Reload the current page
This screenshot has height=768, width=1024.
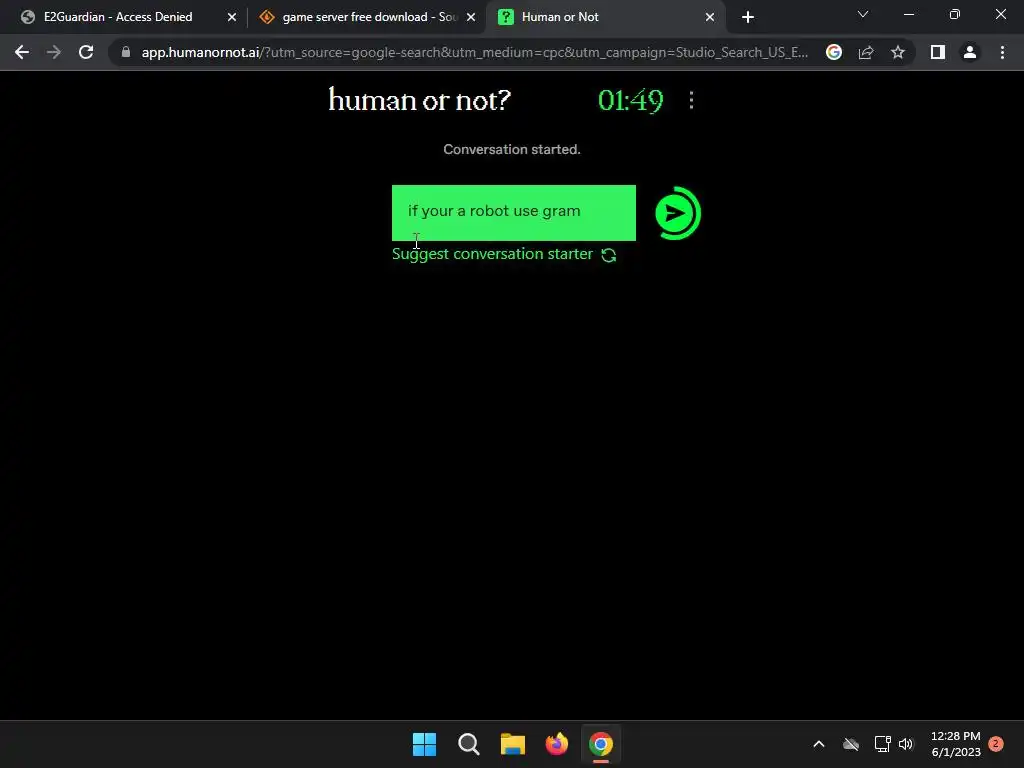click(x=86, y=52)
